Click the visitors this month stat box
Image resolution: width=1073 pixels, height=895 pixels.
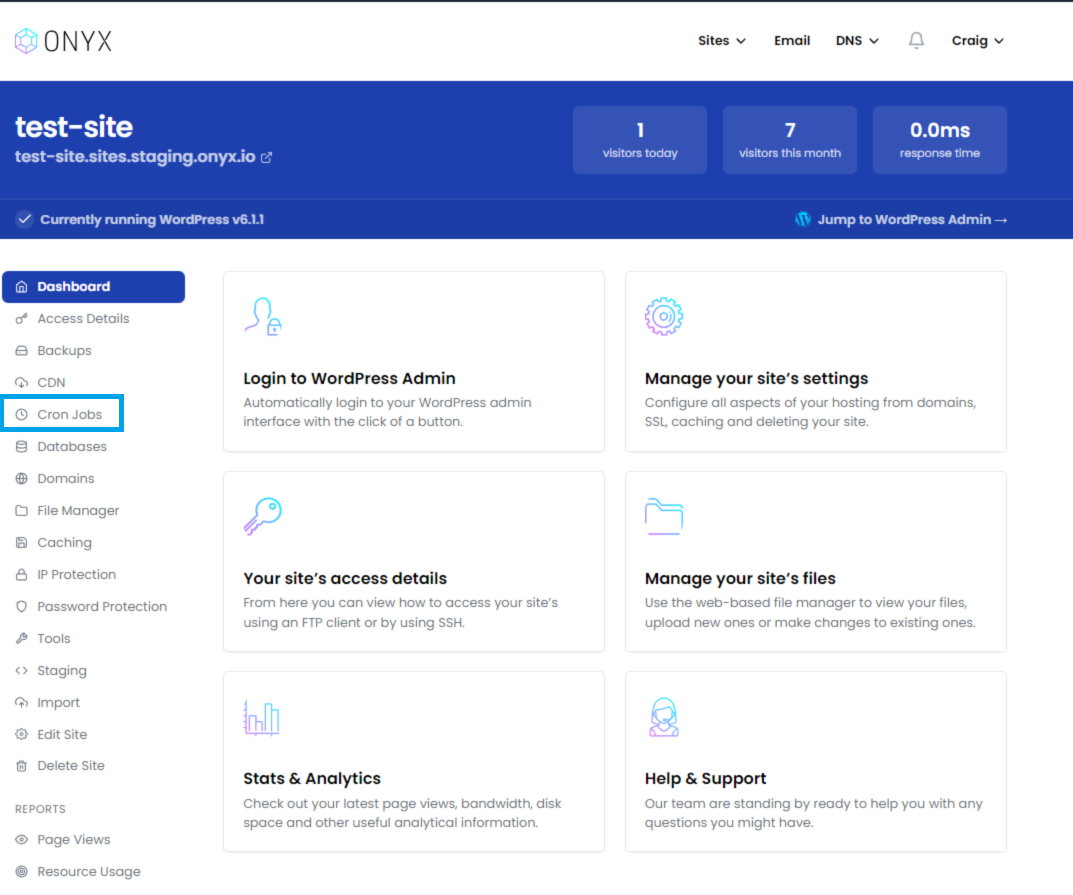tap(790, 140)
